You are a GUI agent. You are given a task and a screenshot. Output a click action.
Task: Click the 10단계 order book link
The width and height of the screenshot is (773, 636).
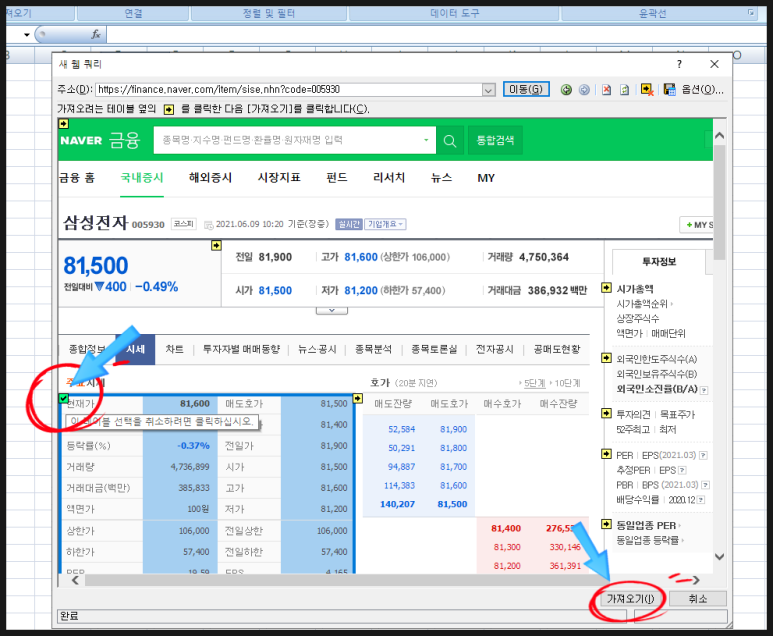pos(567,383)
